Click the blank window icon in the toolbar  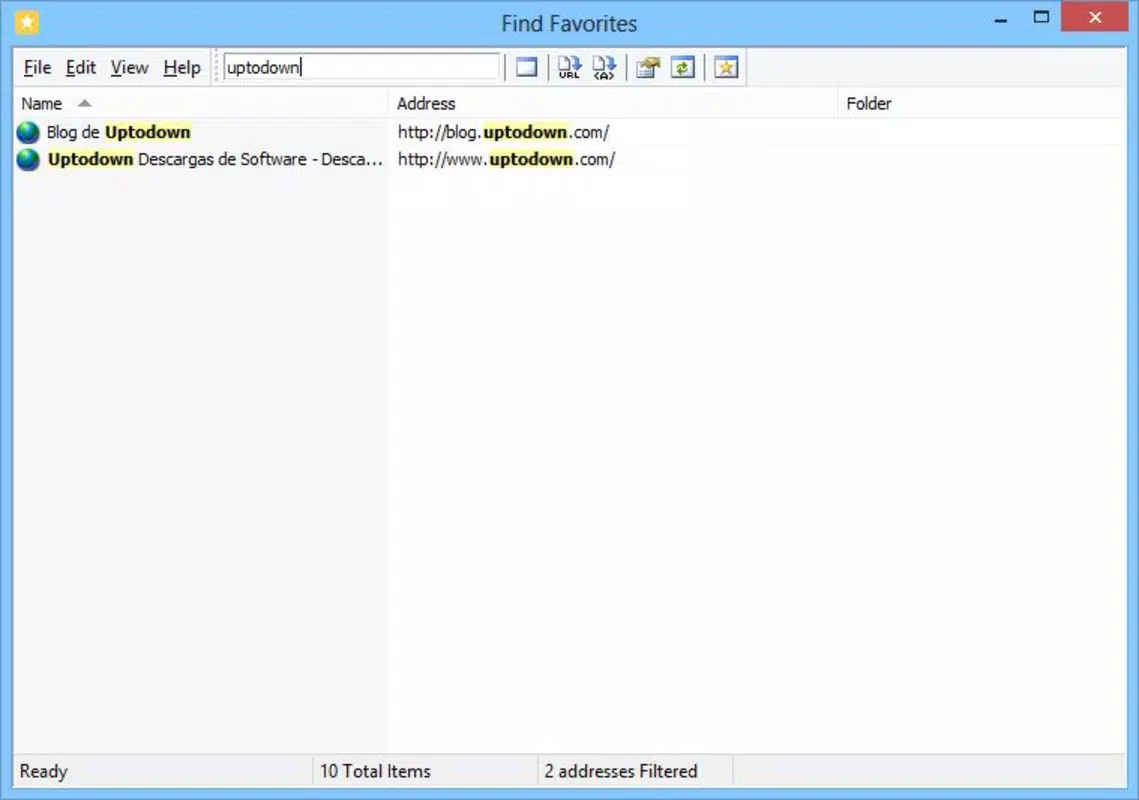[527, 68]
